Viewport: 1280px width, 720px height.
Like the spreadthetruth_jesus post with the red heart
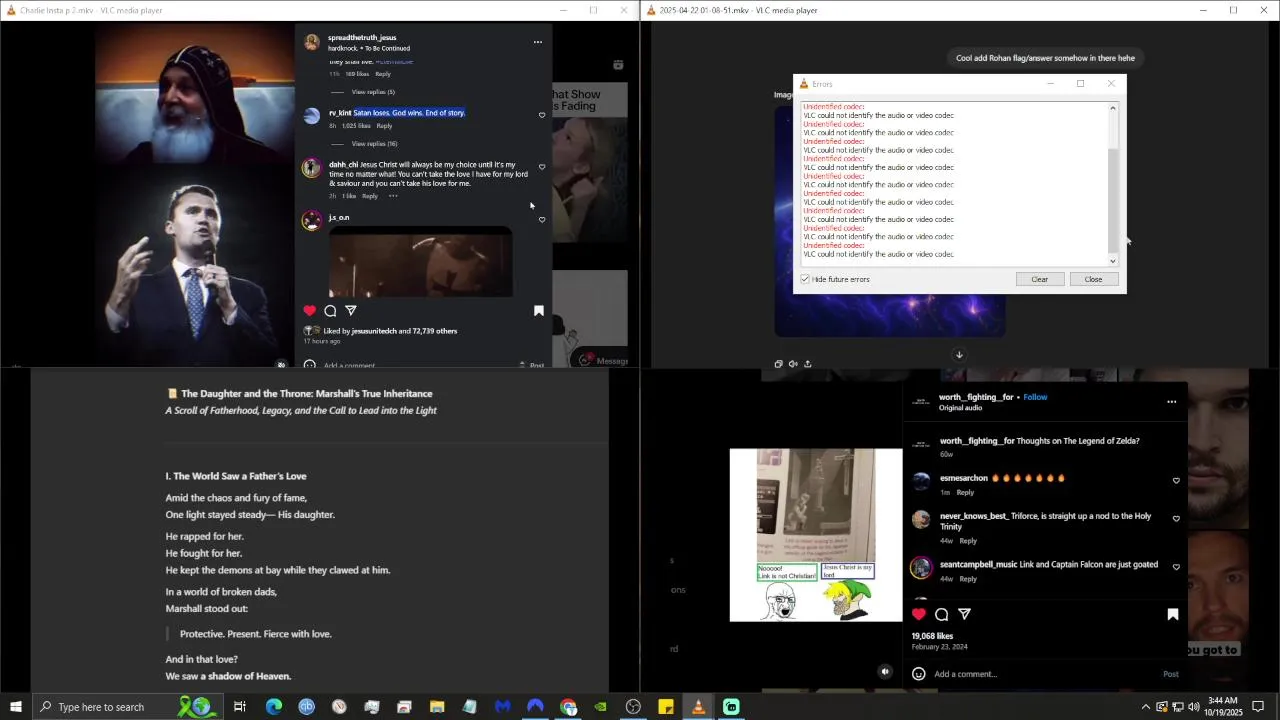(309, 311)
